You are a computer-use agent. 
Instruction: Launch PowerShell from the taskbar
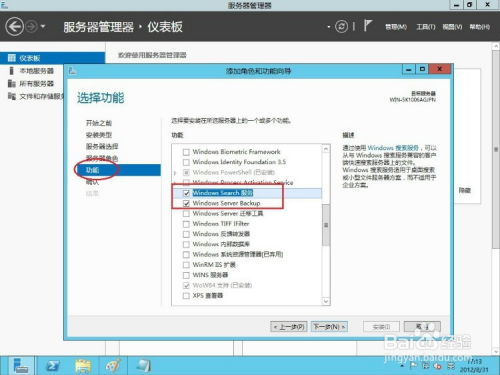(53, 366)
